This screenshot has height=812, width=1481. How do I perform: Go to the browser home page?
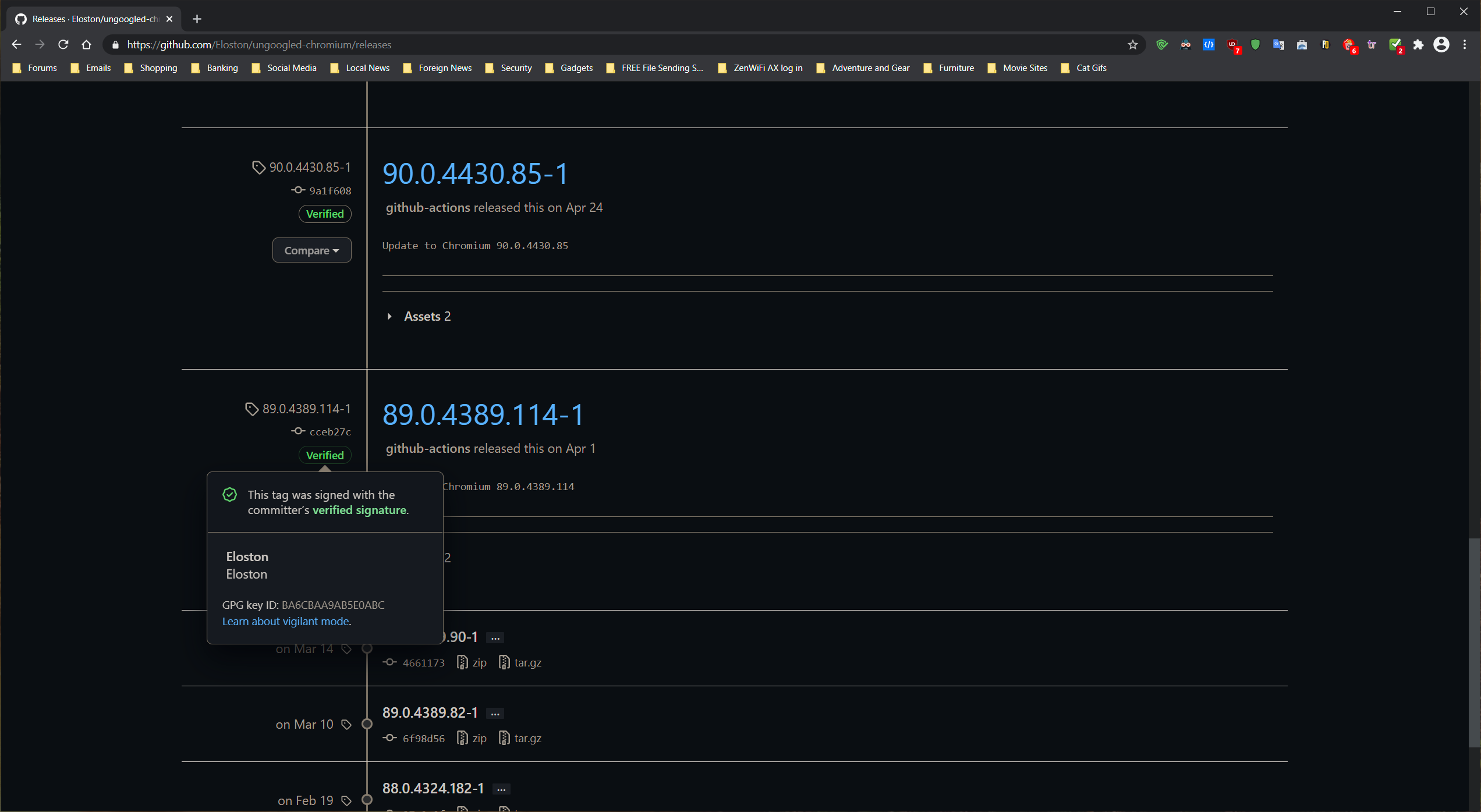pos(87,45)
